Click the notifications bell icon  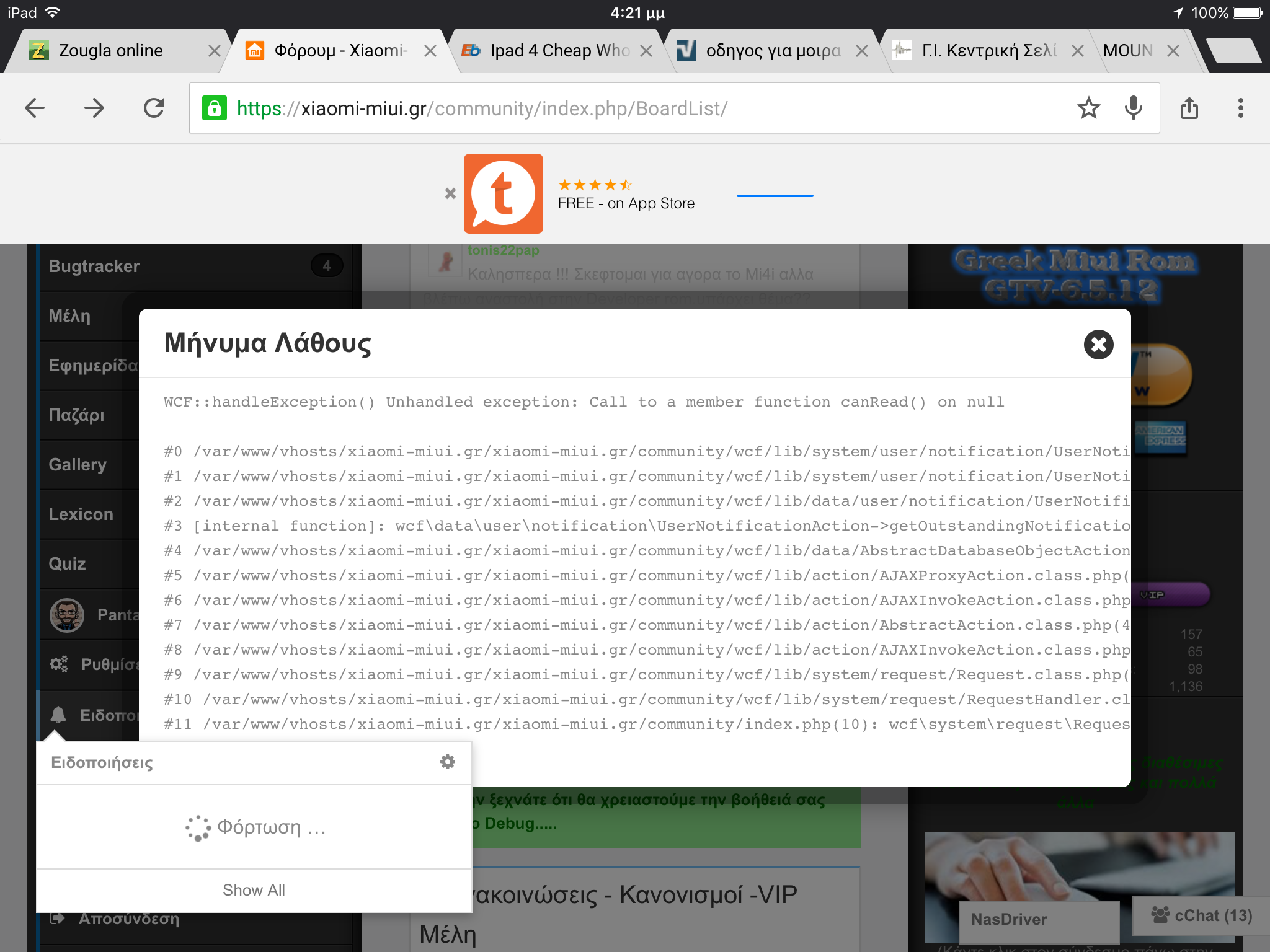click(x=58, y=715)
